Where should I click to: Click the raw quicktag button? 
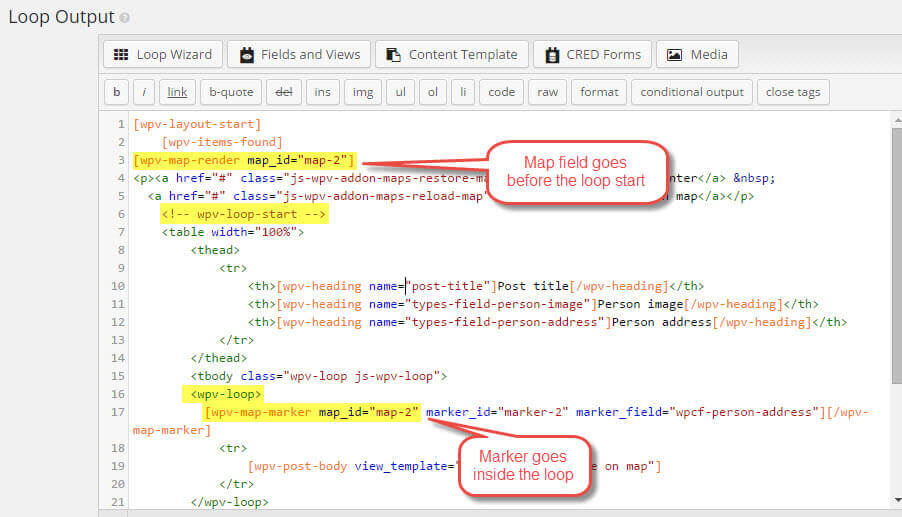pos(548,92)
